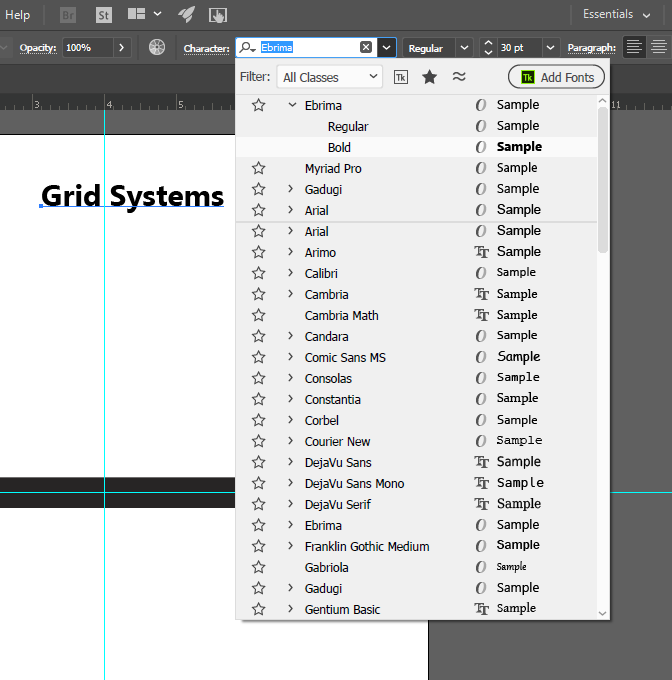
Task: Open the Character panel link
Action: (206, 48)
